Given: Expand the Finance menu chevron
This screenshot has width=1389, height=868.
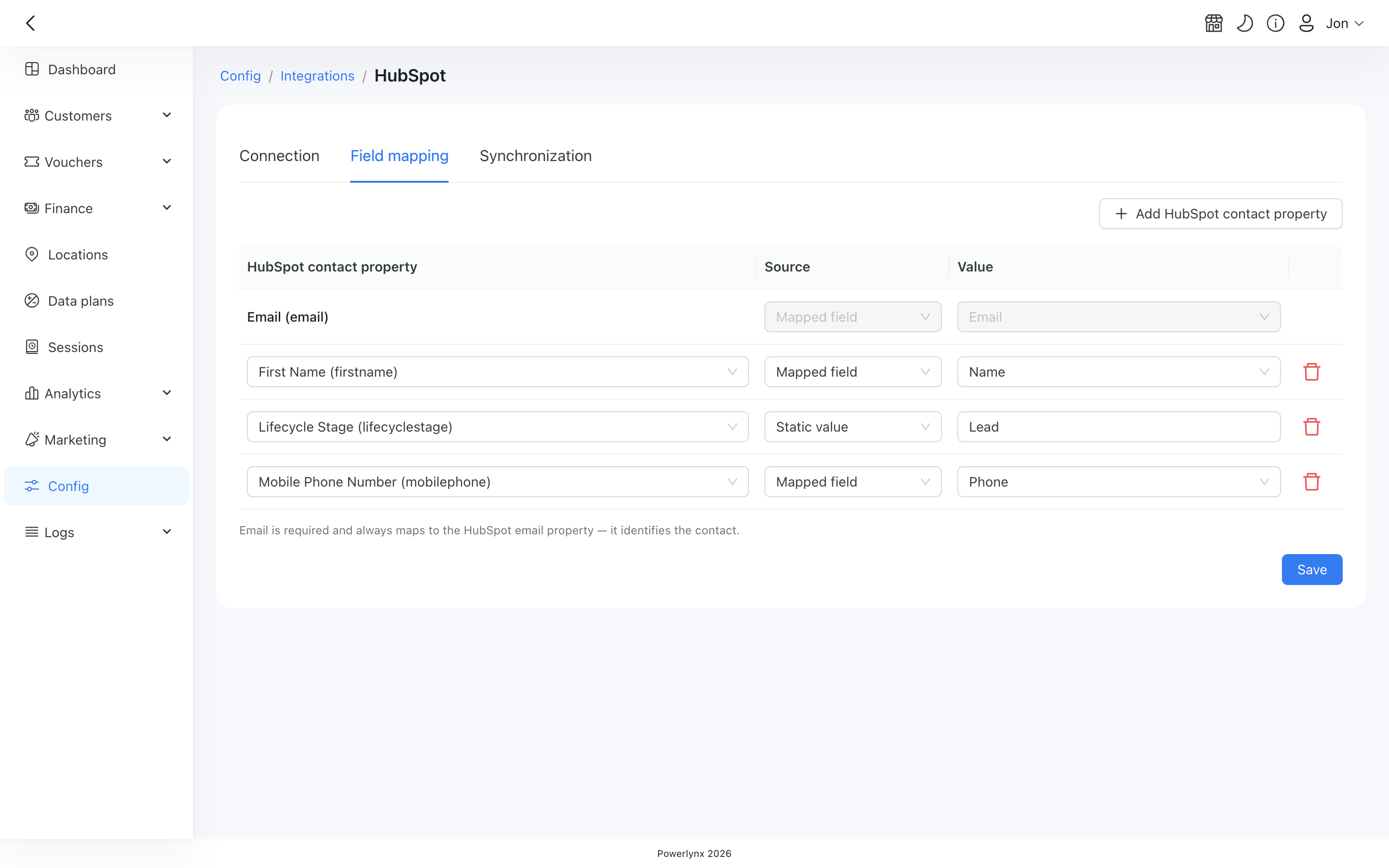Looking at the screenshot, I should [167, 208].
